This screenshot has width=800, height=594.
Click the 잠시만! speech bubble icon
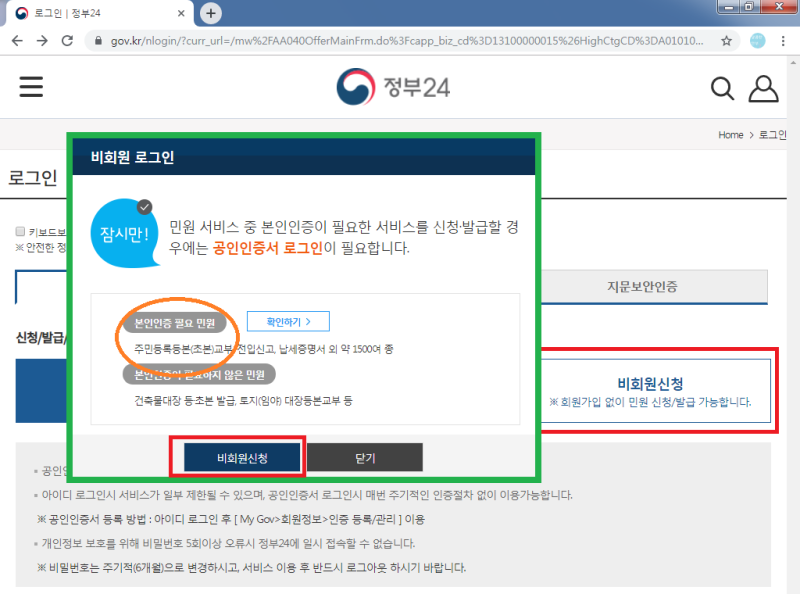coord(124,233)
